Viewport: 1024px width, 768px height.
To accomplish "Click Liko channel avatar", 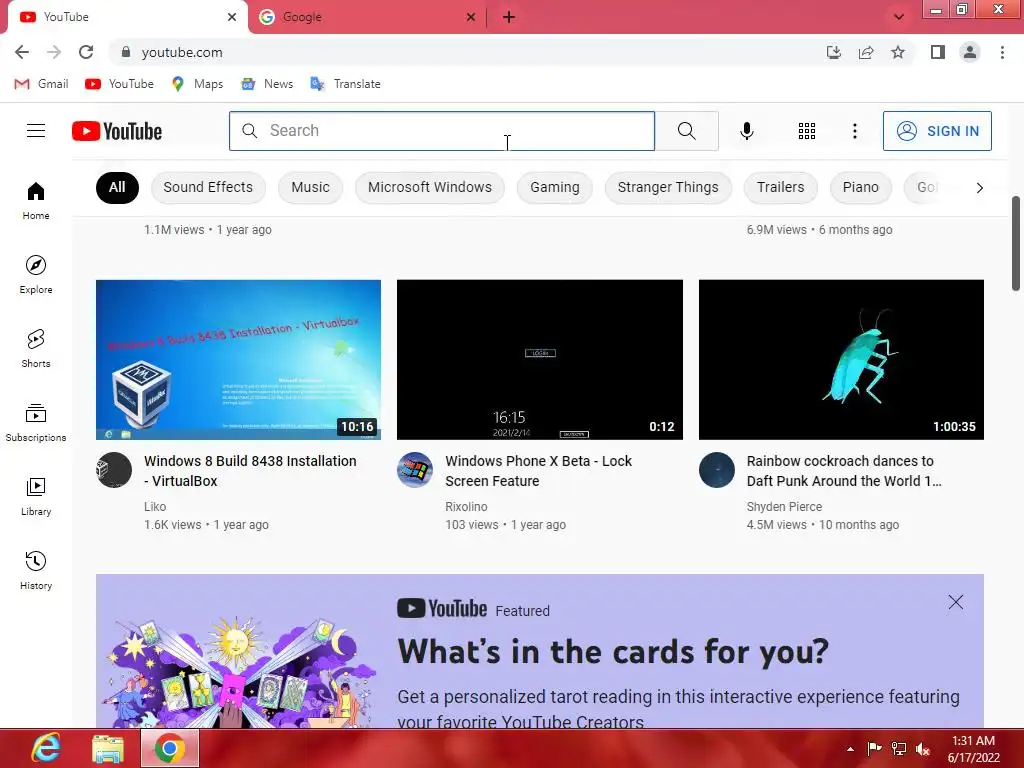I will click(114, 470).
